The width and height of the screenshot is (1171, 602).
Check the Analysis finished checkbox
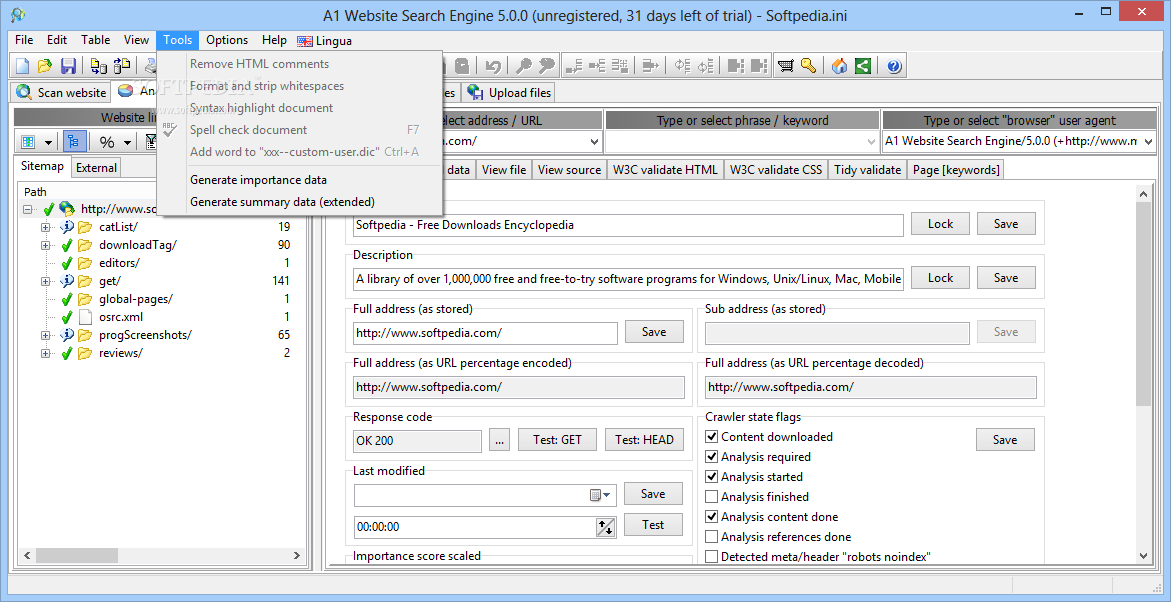(712, 497)
